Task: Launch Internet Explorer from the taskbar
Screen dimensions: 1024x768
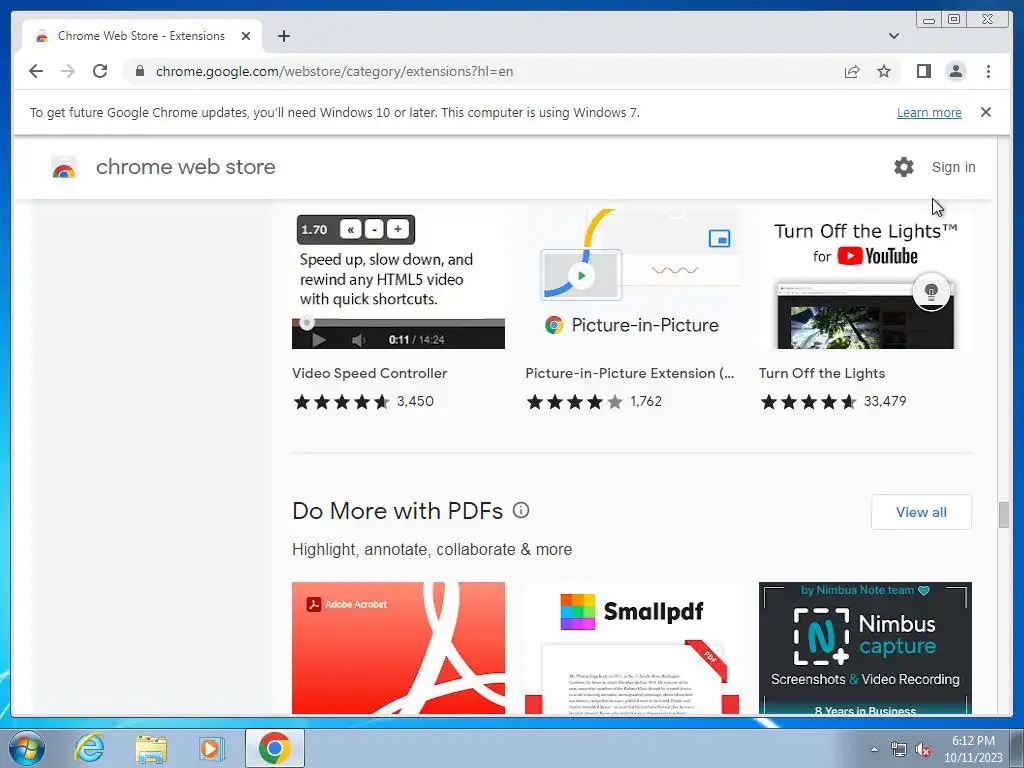Action: [x=89, y=748]
